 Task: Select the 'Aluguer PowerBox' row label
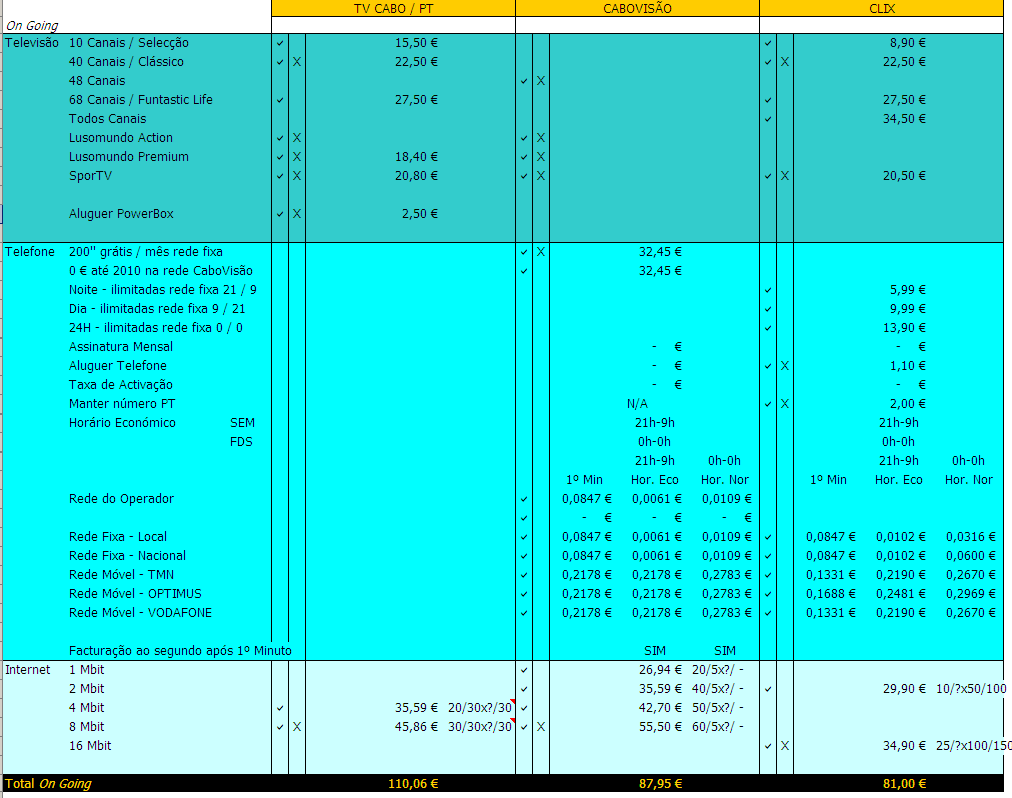point(121,214)
